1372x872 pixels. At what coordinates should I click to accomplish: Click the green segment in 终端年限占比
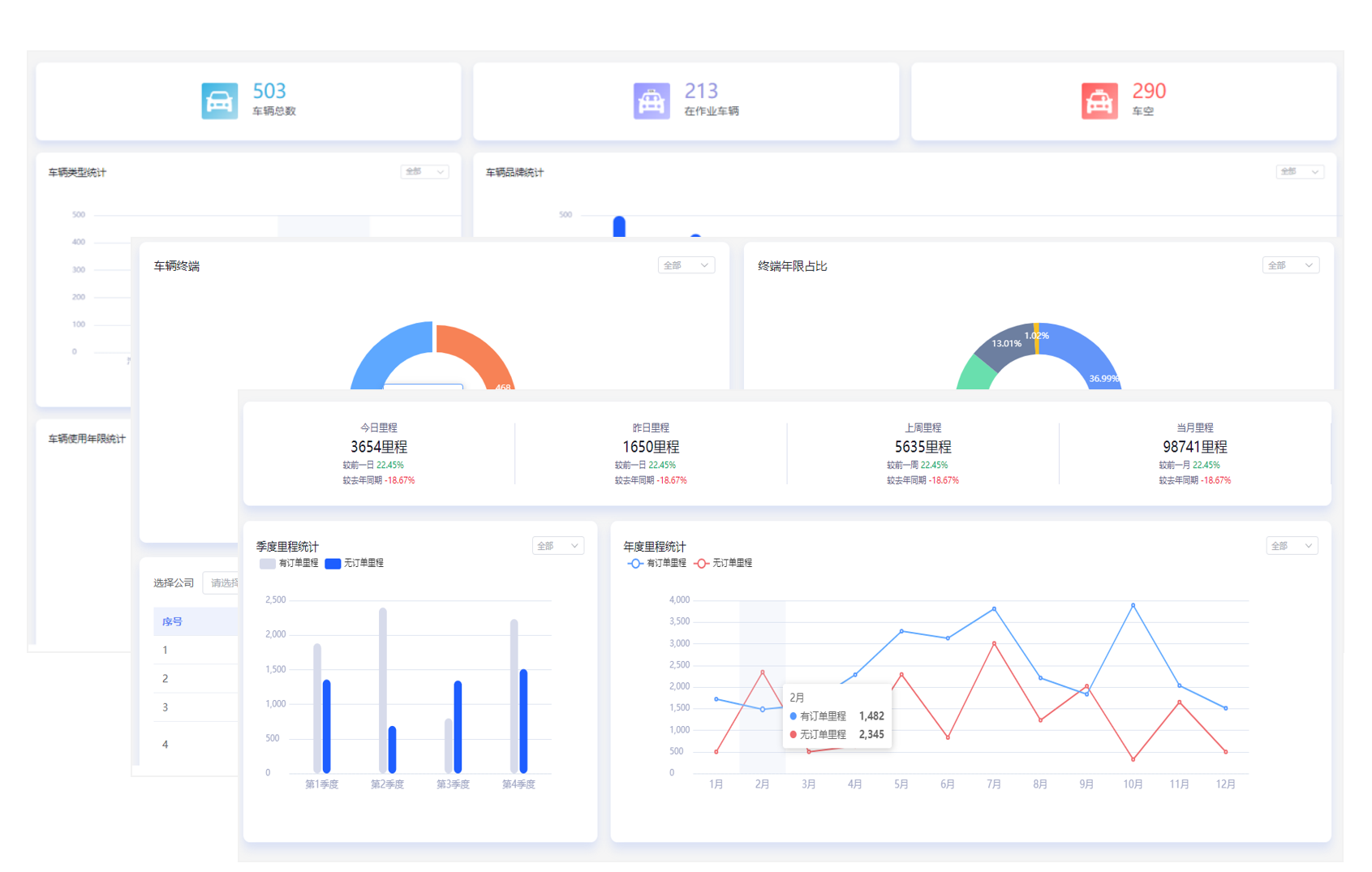(x=977, y=376)
